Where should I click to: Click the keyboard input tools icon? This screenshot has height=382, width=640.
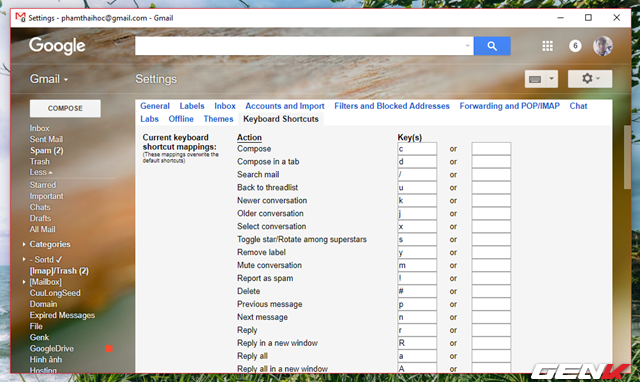click(535, 79)
